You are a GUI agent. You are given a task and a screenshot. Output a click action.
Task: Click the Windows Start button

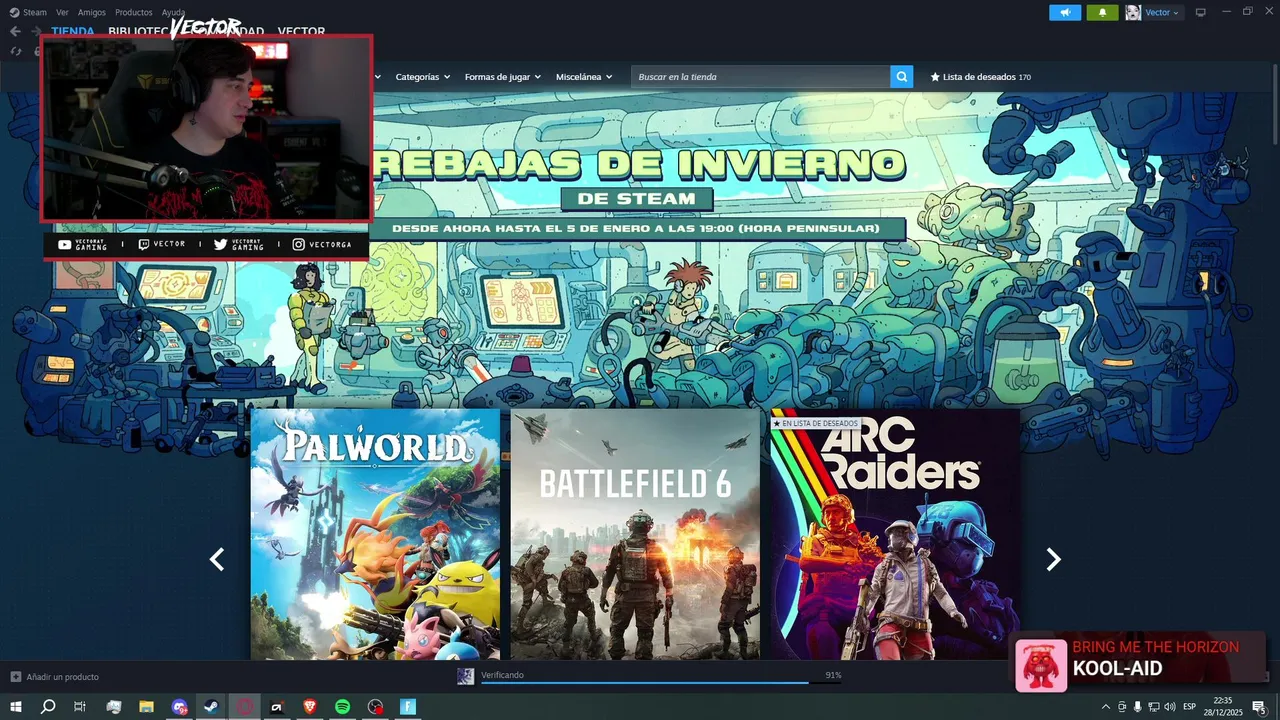click(x=16, y=707)
